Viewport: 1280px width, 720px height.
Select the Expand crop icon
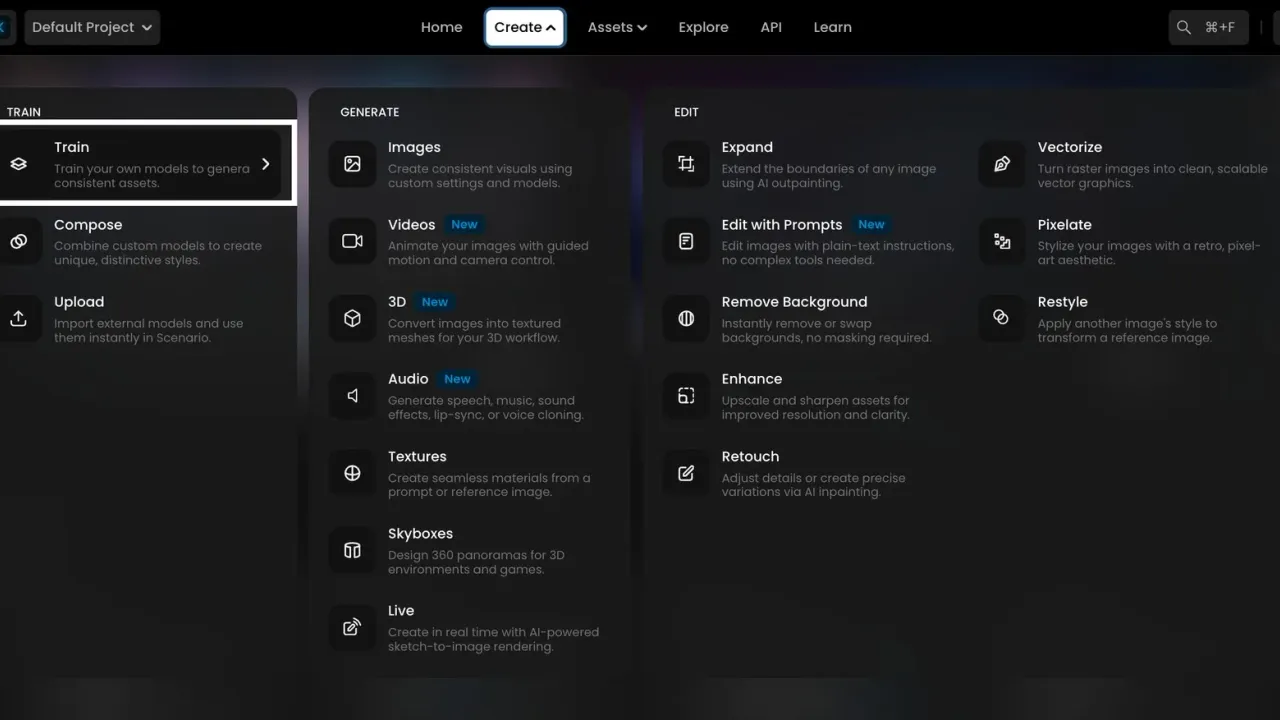(x=686, y=164)
